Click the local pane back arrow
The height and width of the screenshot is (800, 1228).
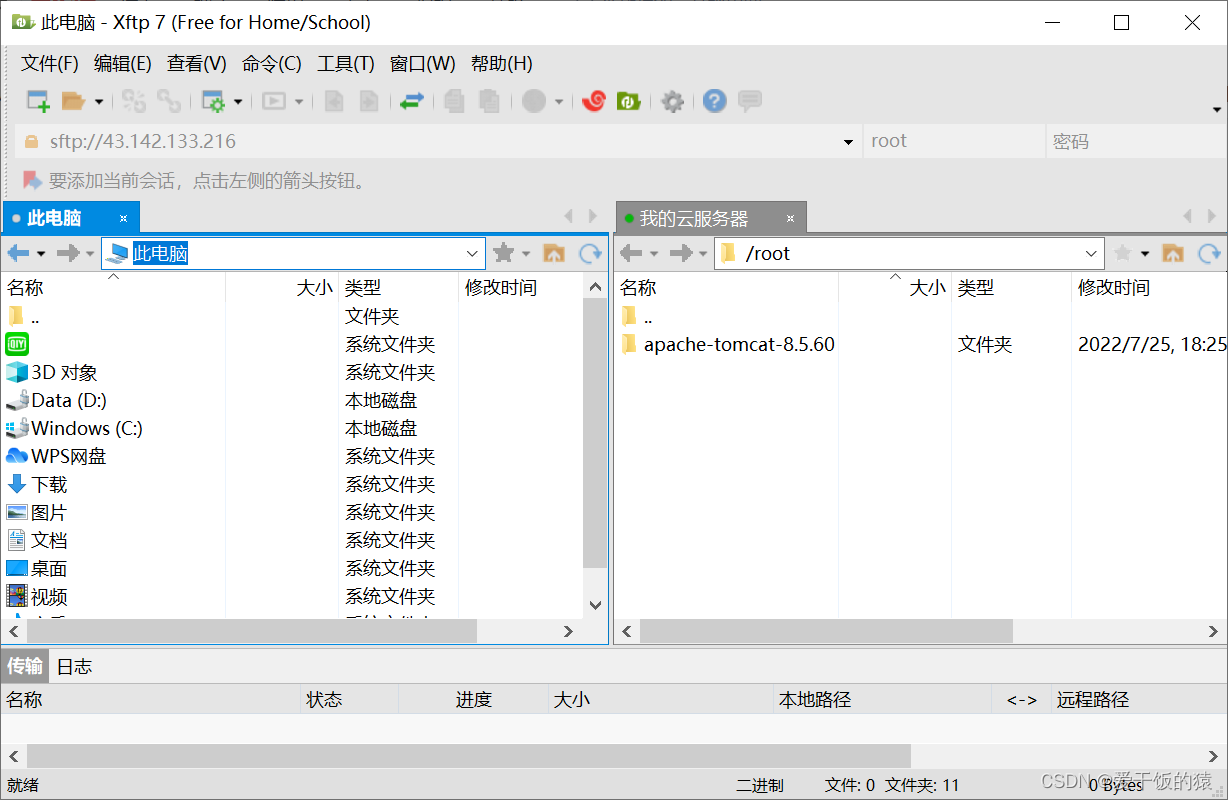(x=19, y=253)
